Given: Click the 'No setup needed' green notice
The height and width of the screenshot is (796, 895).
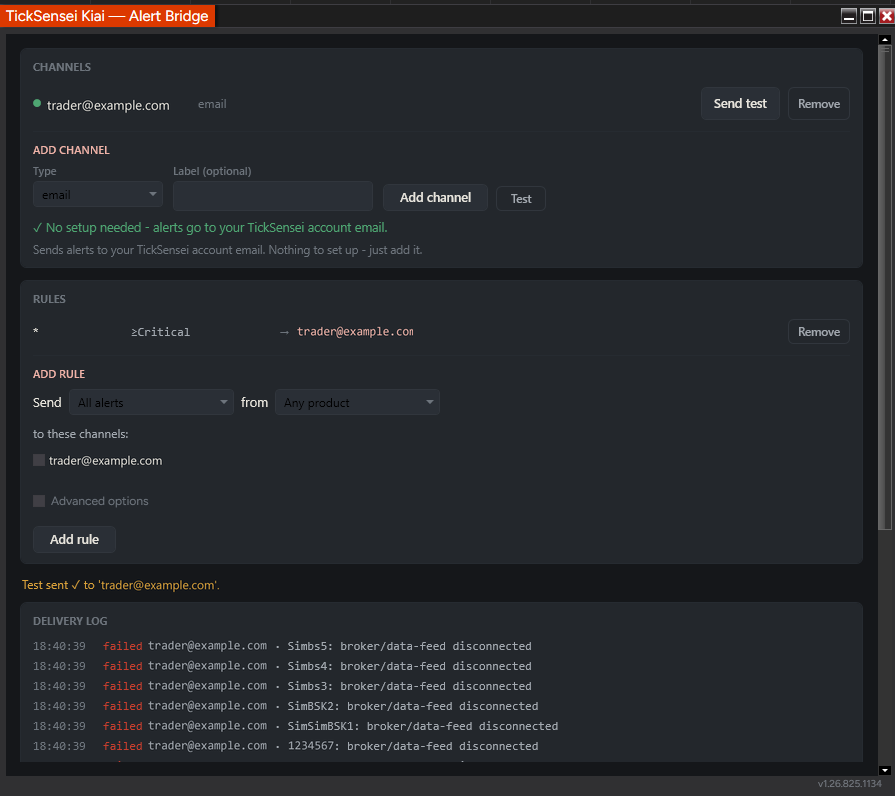Looking at the screenshot, I should coord(210,228).
